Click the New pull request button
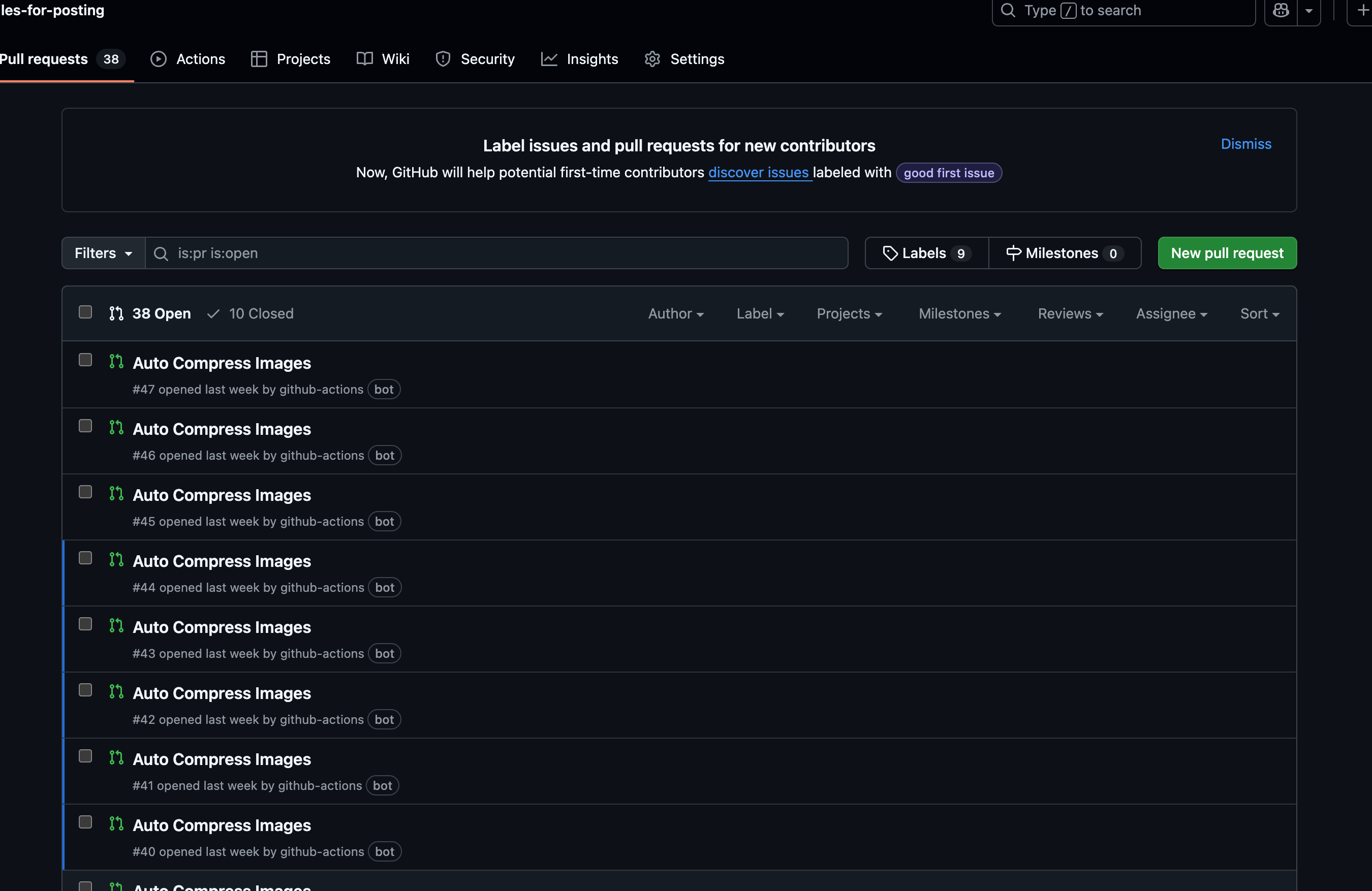The image size is (1372, 891). coord(1227,253)
